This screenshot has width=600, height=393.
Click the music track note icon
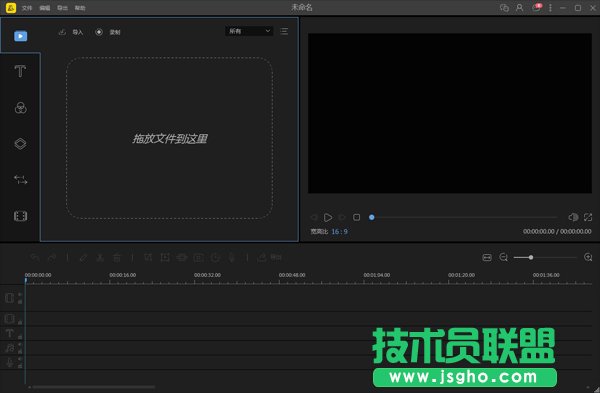coord(10,348)
